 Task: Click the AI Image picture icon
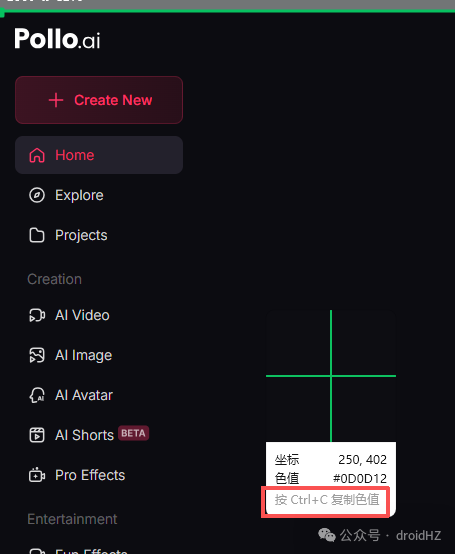coord(37,355)
